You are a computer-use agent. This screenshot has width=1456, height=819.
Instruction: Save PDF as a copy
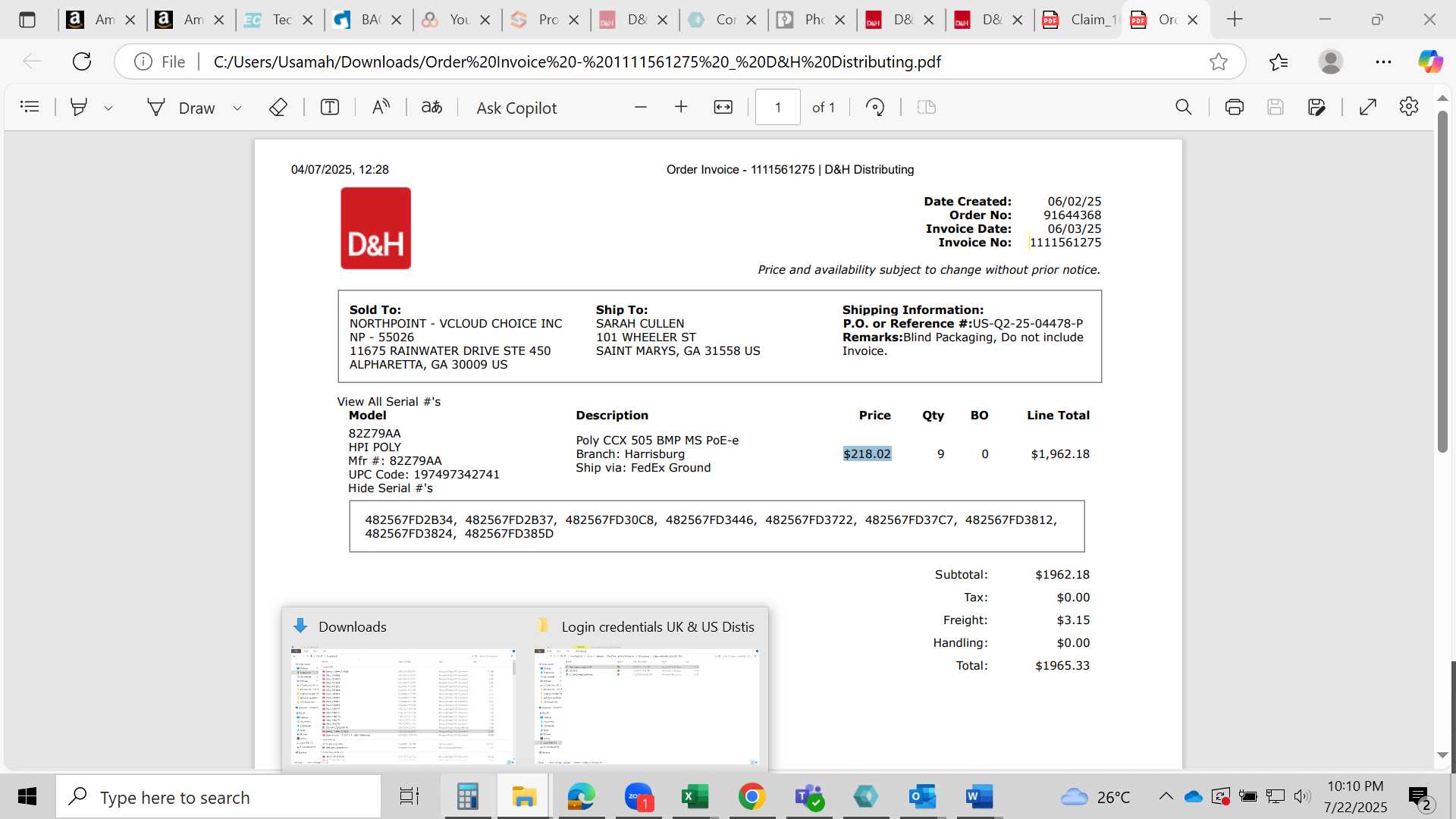[x=1316, y=107]
